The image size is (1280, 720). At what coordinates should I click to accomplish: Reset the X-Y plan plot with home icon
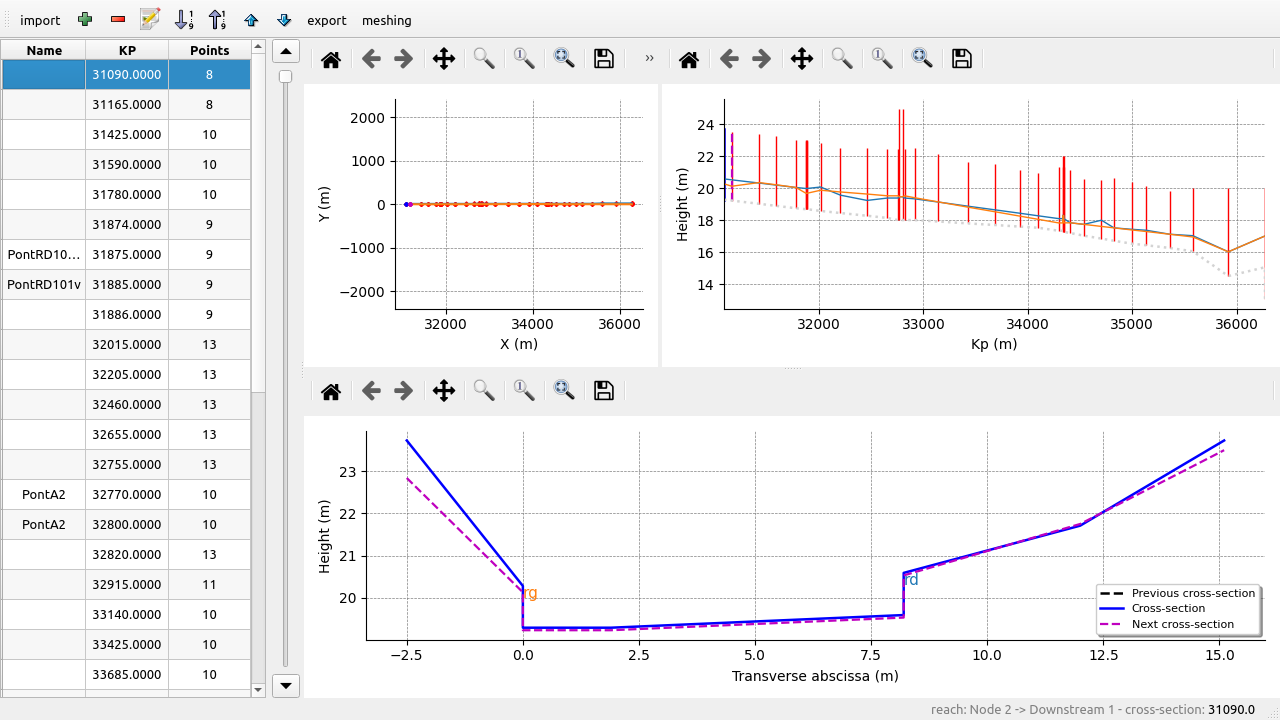click(331, 59)
